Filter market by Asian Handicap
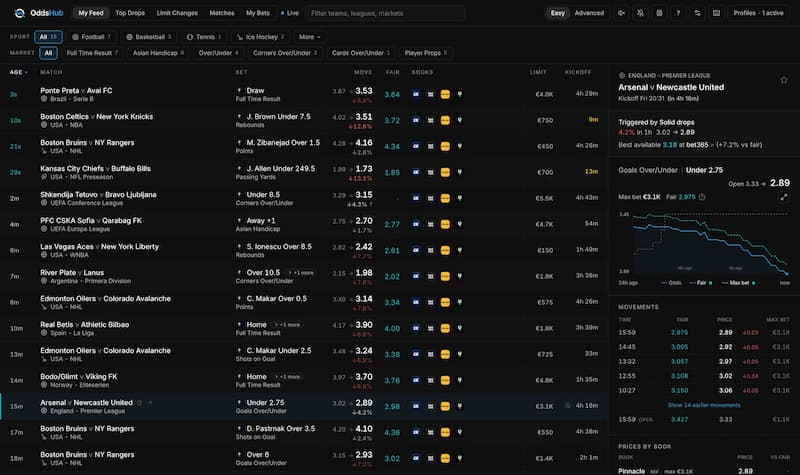The image size is (800, 475). (158, 53)
